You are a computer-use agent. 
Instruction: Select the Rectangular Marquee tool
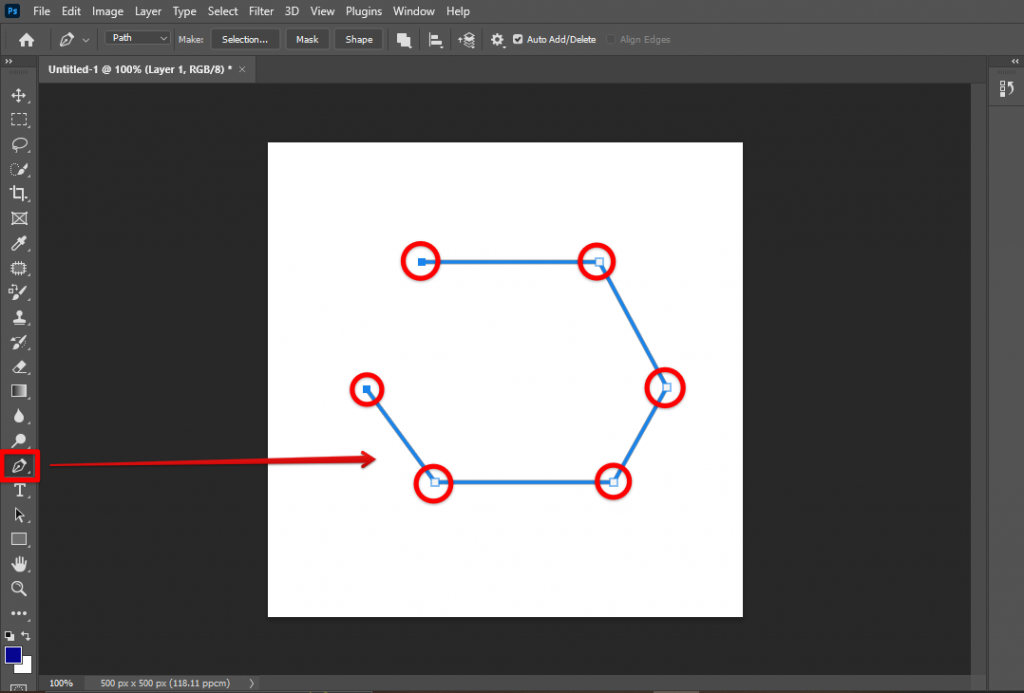19,120
